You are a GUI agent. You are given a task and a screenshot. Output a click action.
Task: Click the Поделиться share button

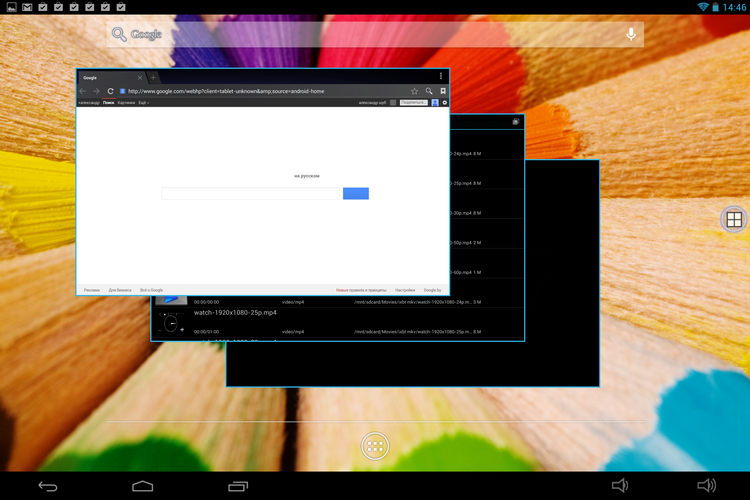[x=414, y=102]
